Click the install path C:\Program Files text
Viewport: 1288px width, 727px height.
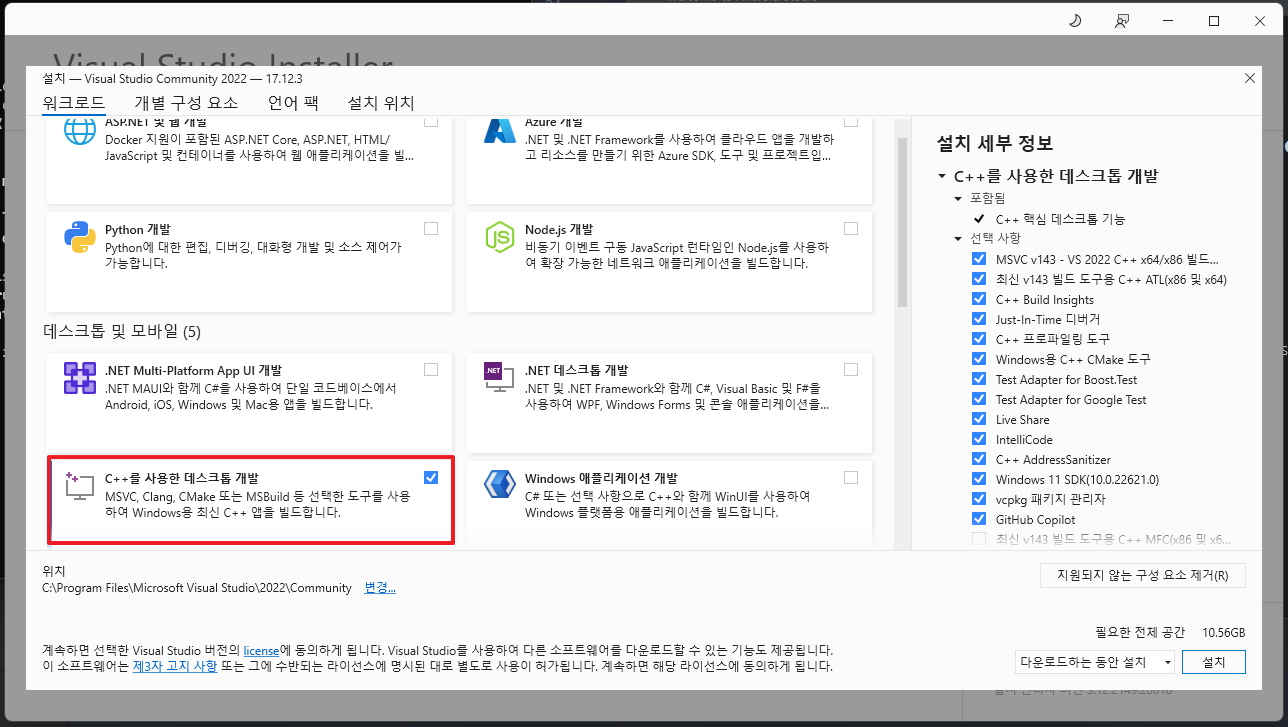pyautogui.click(x=197, y=588)
